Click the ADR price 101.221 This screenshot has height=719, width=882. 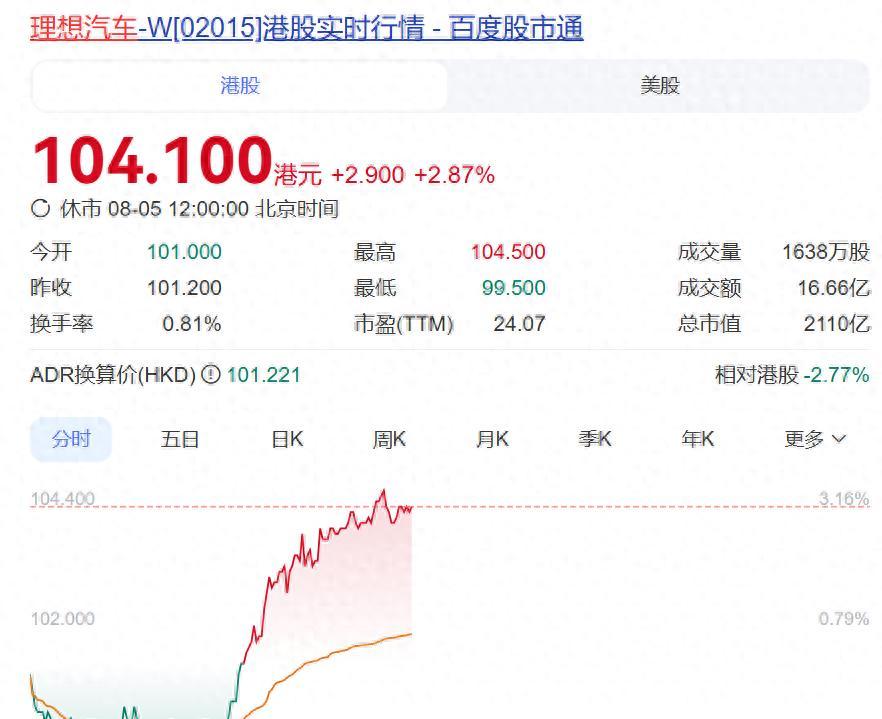tap(264, 375)
